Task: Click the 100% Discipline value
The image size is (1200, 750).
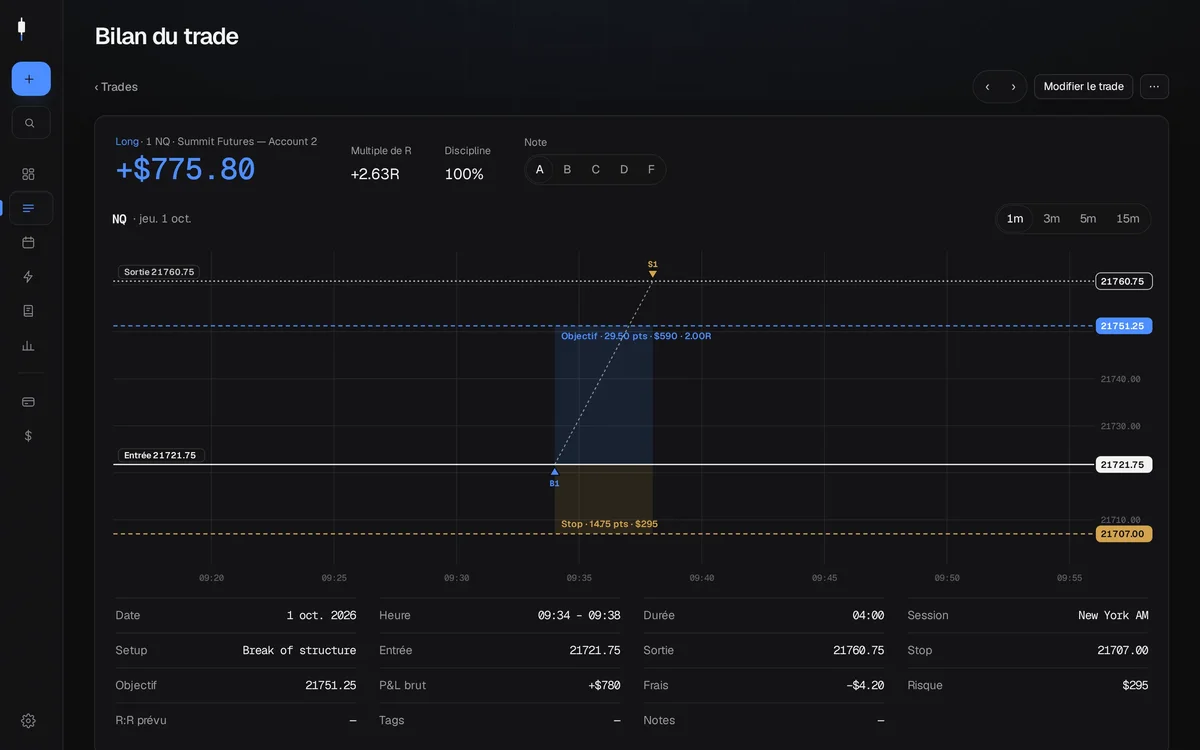Action: [464, 174]
